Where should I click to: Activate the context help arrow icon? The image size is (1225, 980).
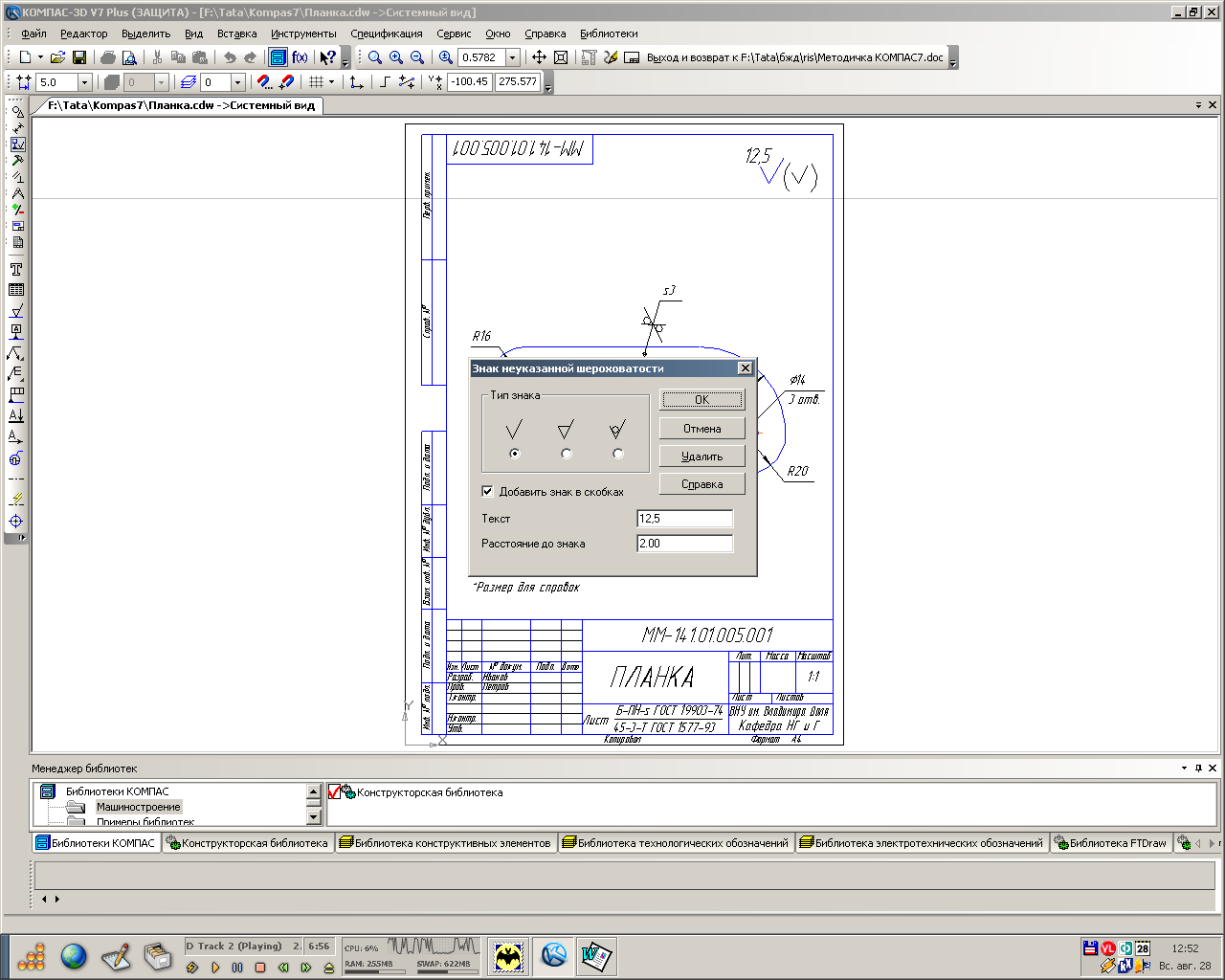coord(327,57)
